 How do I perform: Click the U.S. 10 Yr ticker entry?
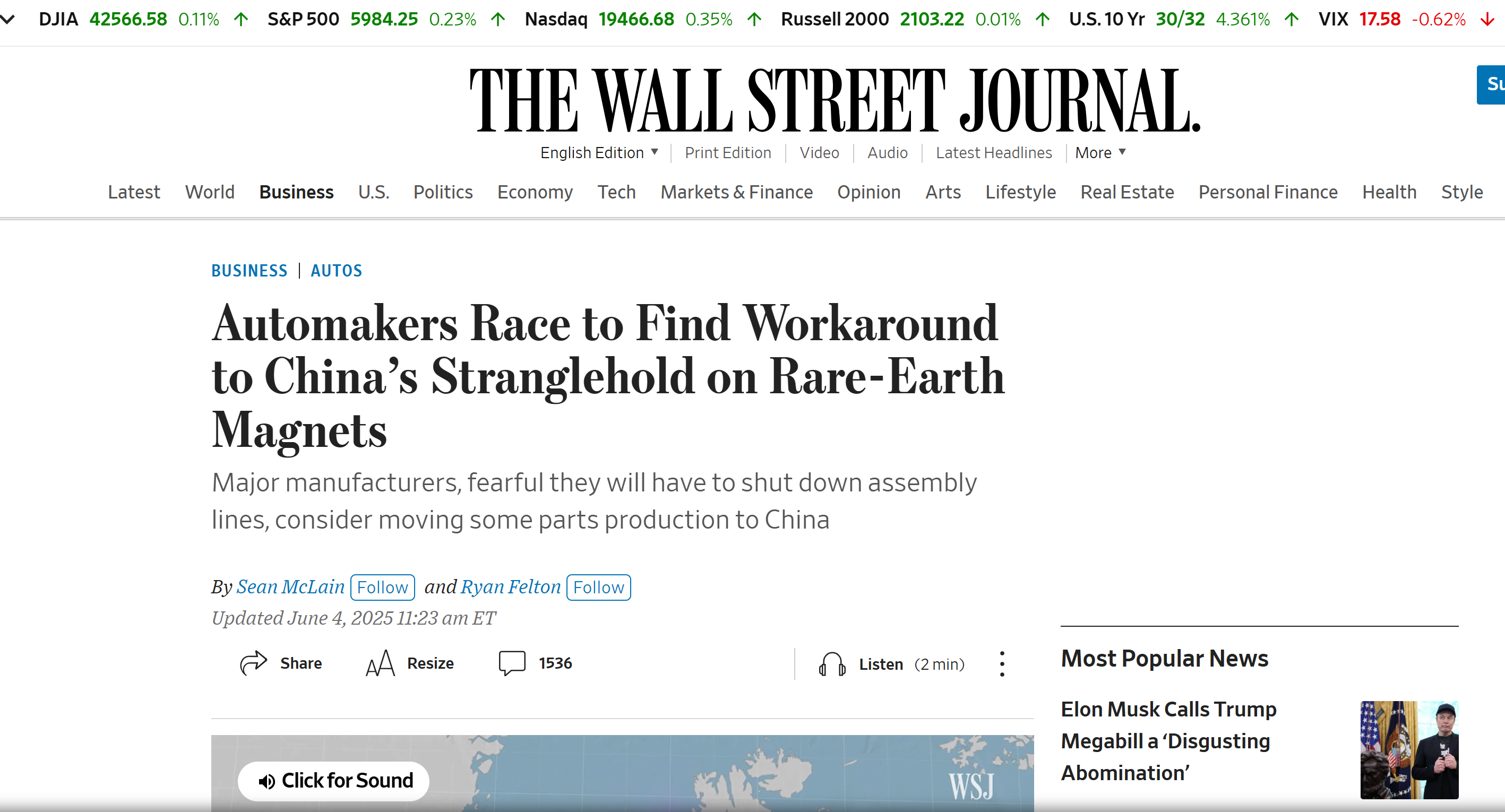click(x=1184, y=19)
